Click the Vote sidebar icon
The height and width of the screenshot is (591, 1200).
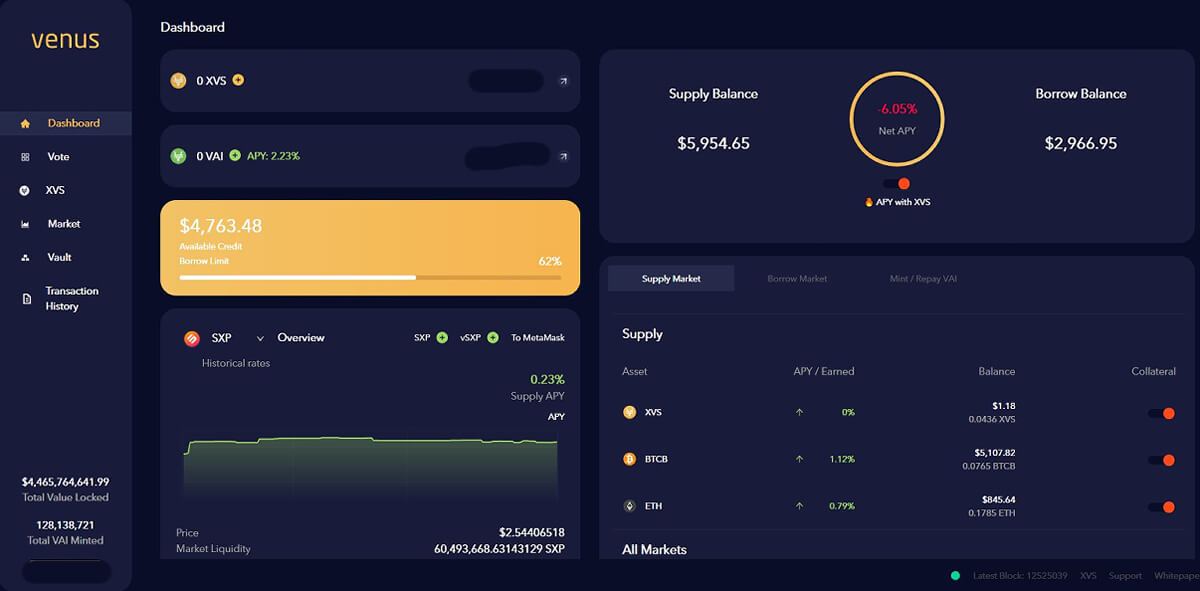pyautogui.click(x=25, y=157)
